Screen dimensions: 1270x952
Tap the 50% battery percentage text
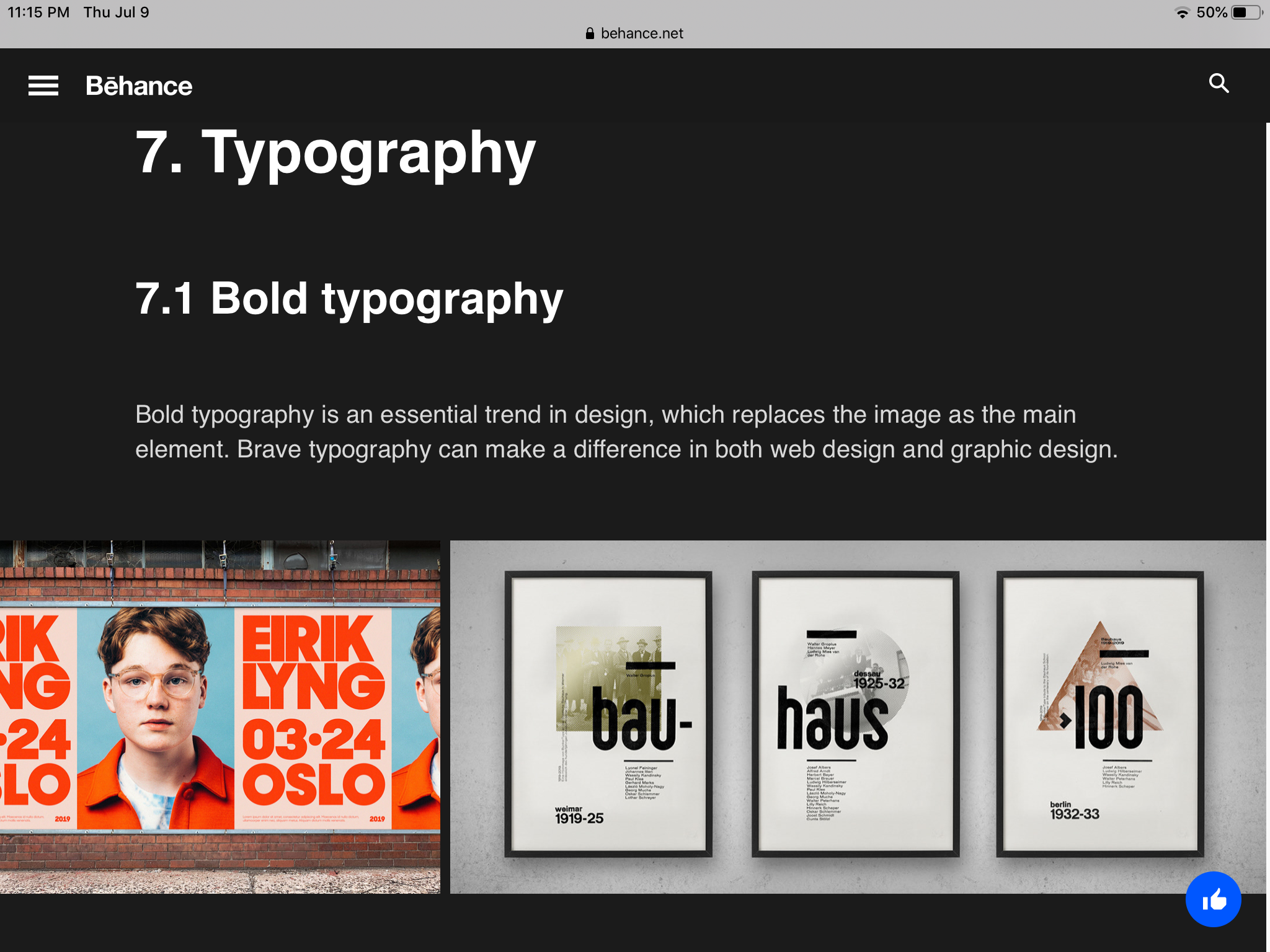pyautogui.click(x=1211, y=12)
